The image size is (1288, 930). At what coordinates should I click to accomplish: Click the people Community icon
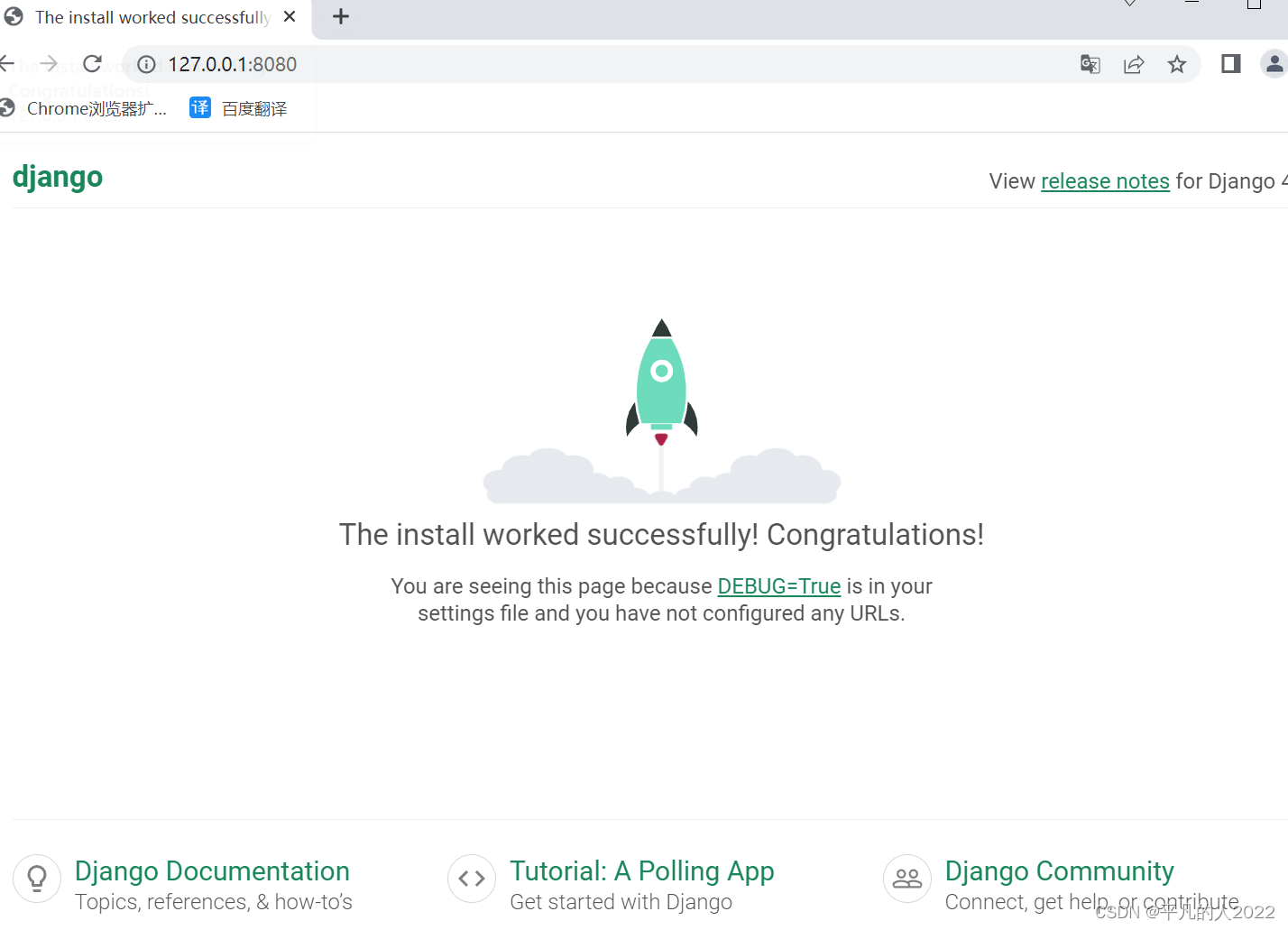907,879
